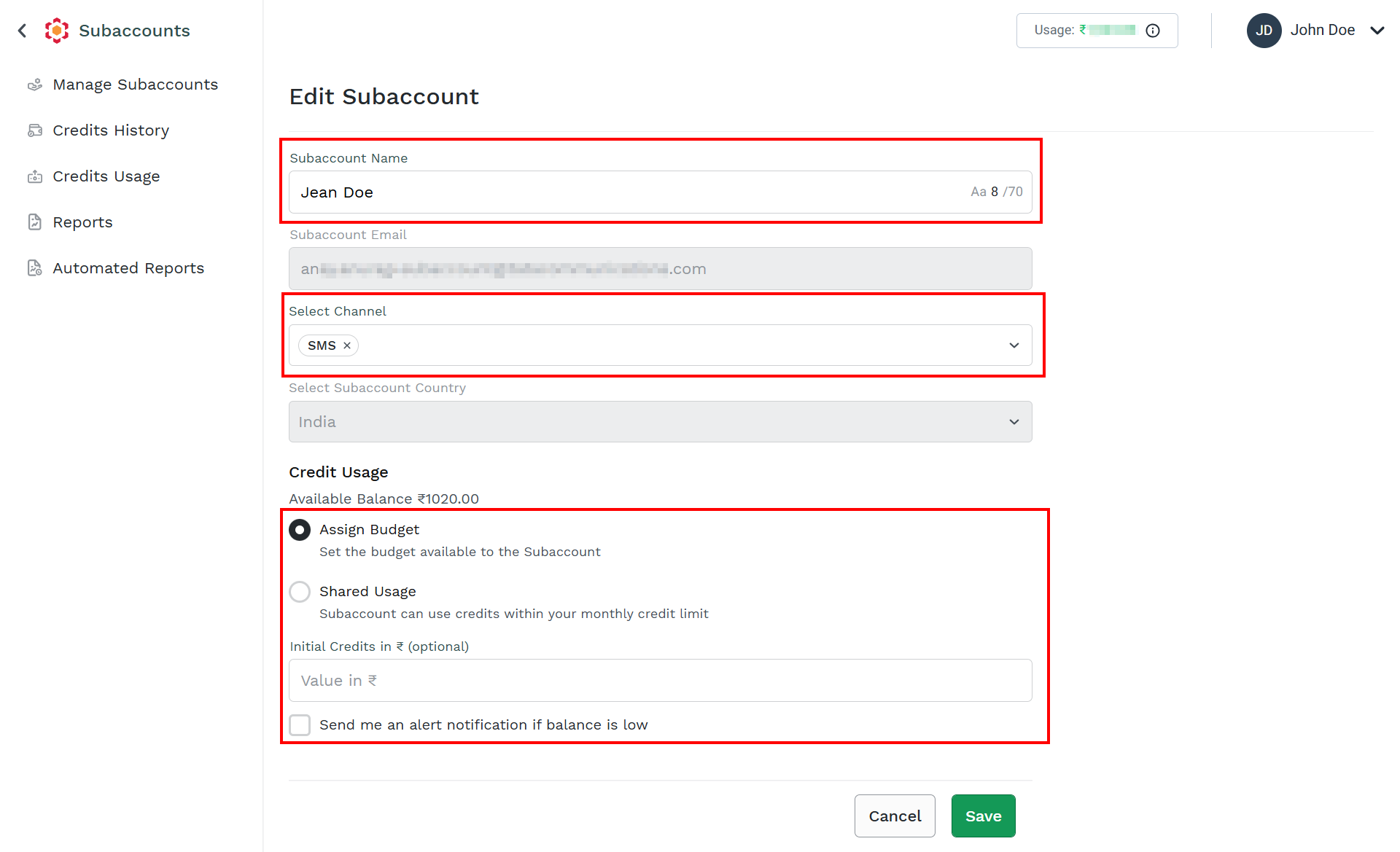Select the Assign Budget radio option
Viewport: 1400px width, 852px height.
[300, 530]
